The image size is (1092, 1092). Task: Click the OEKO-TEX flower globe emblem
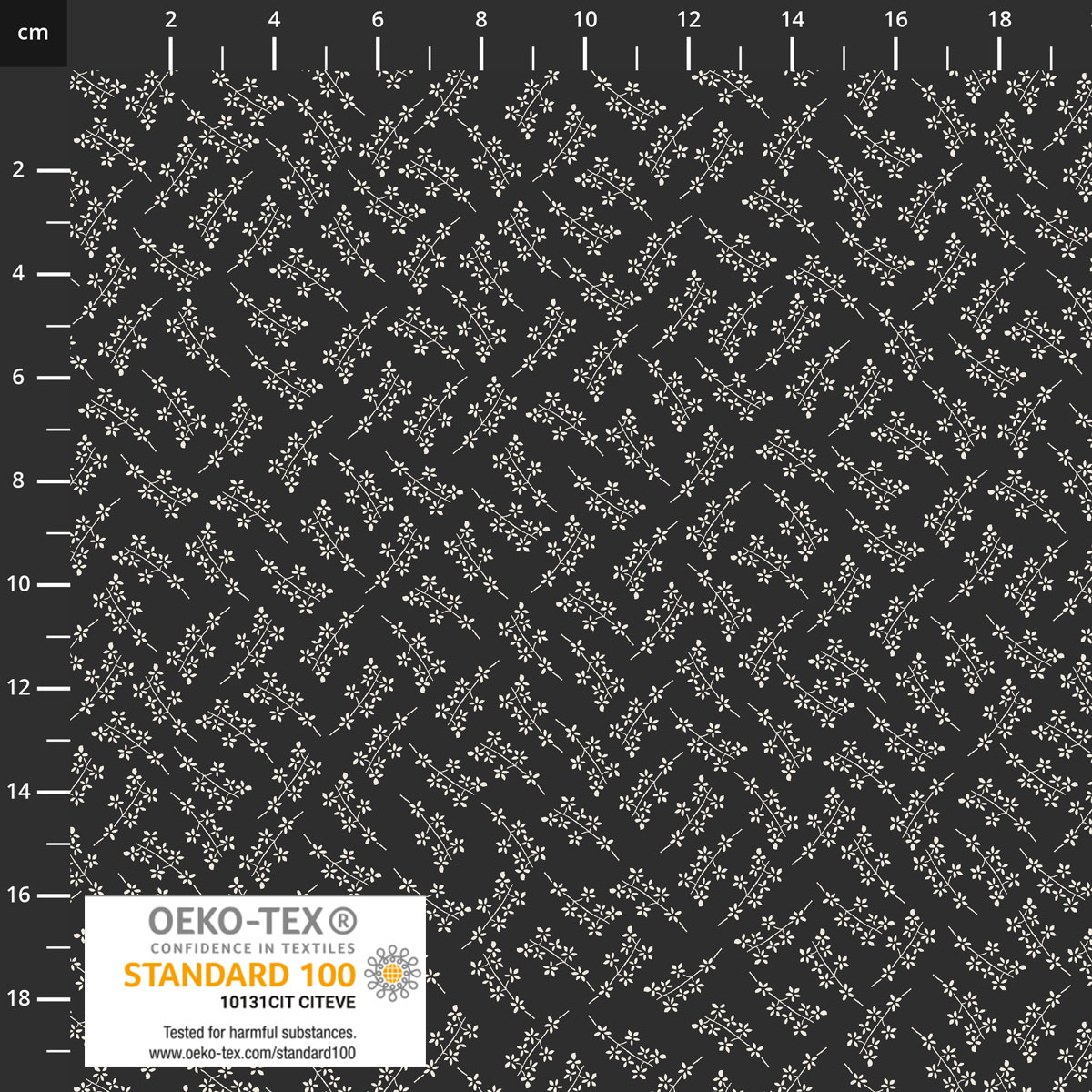click(x=393, y=973)
